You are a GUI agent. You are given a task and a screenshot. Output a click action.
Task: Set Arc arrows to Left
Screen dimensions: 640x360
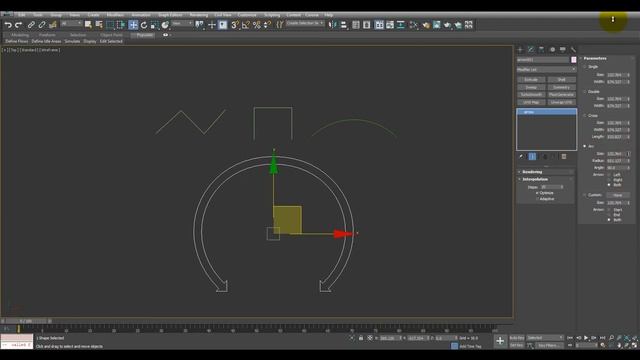(609, 175)
